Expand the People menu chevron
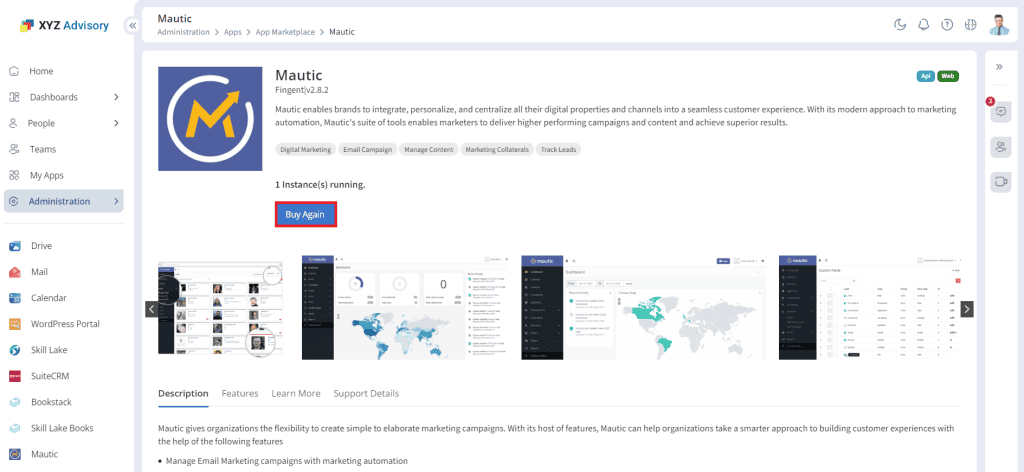This screenshot has height=472, width=1024. coord(116,123)
